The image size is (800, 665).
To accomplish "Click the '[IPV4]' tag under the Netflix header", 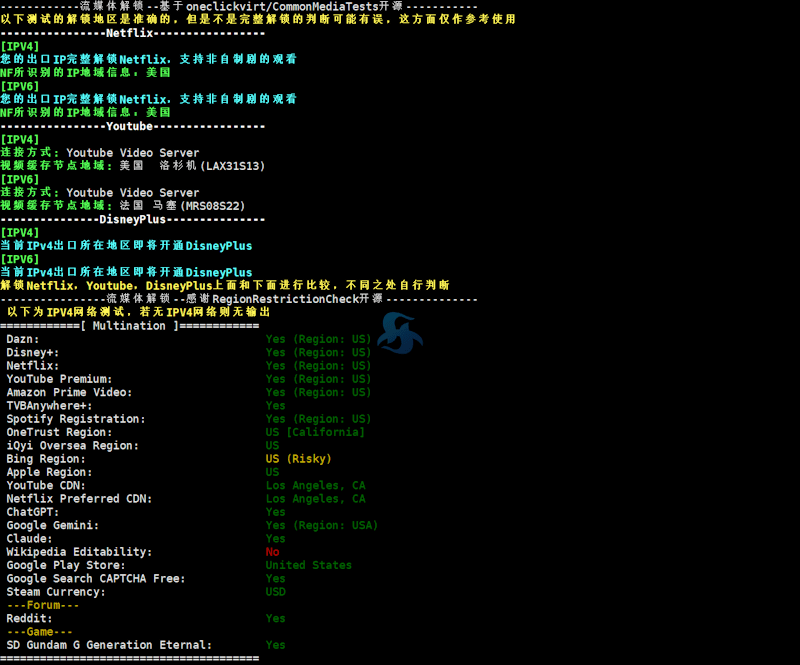I will click(20, 46).
